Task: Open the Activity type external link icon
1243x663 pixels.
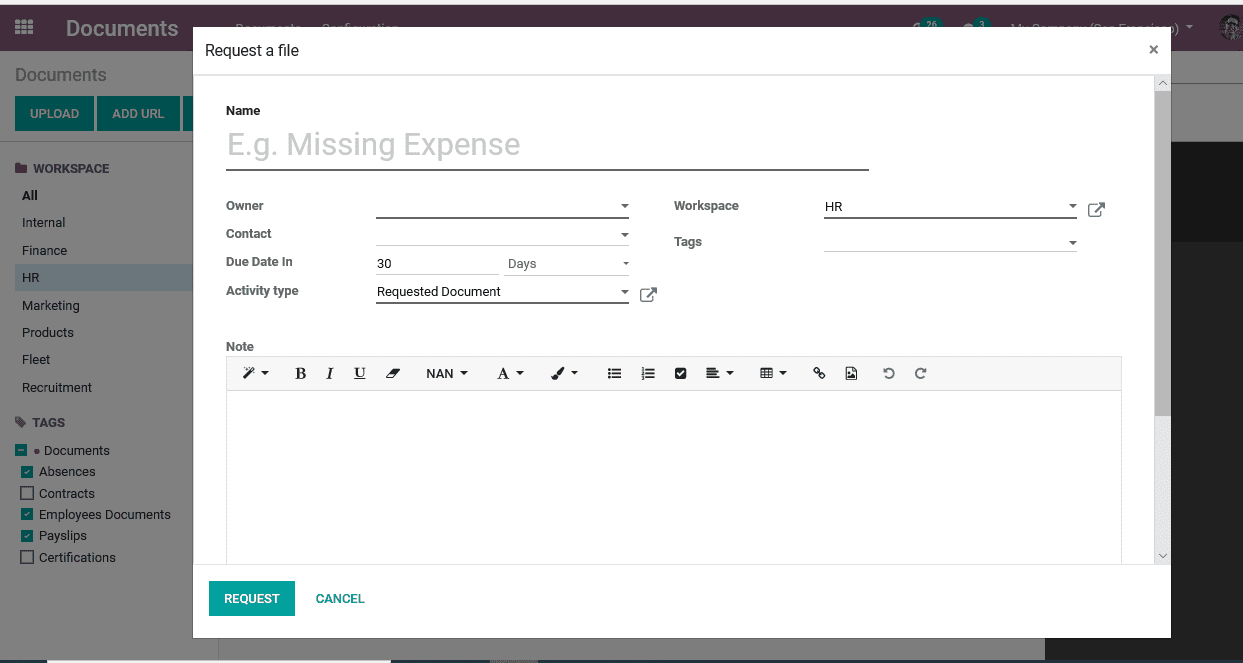Action: point(648,294)
